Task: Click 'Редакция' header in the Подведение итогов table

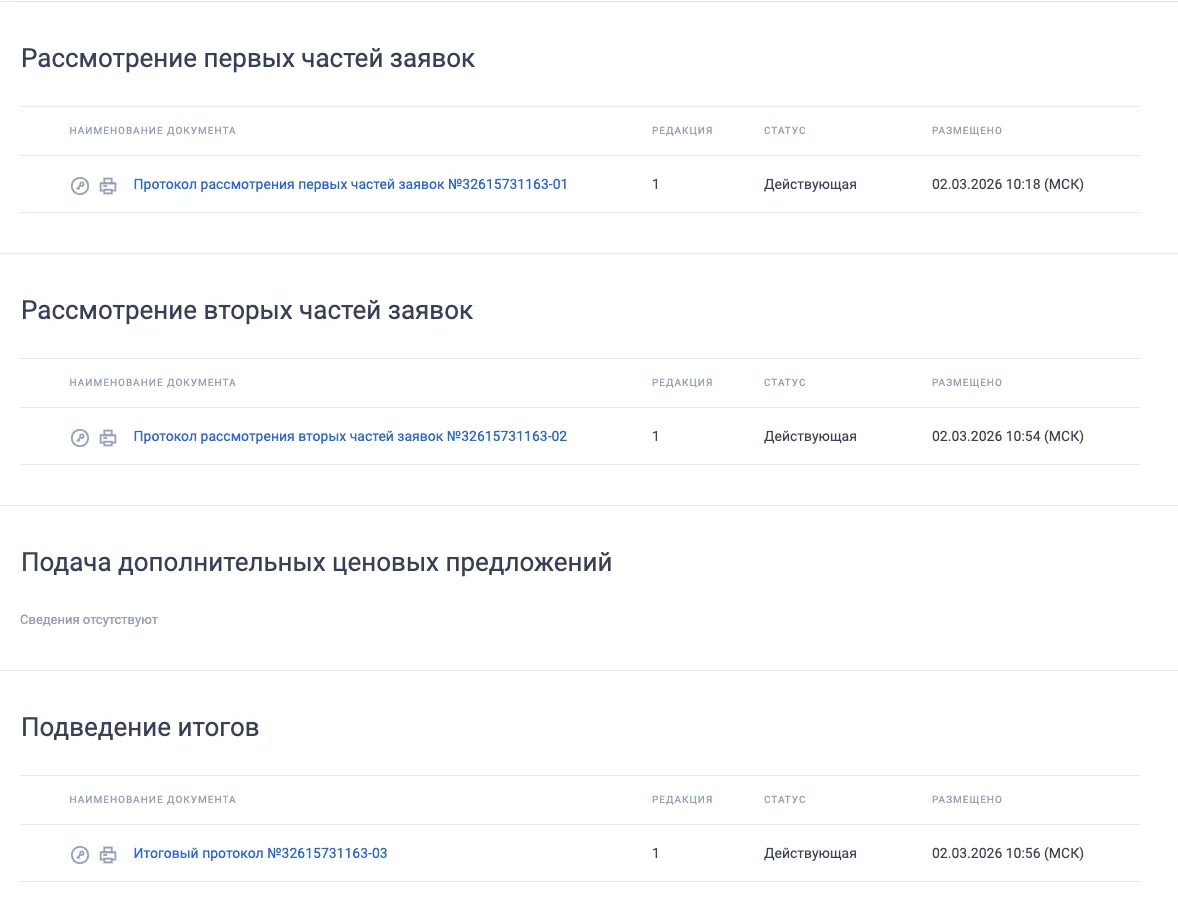Action: [x=682, y=800]
